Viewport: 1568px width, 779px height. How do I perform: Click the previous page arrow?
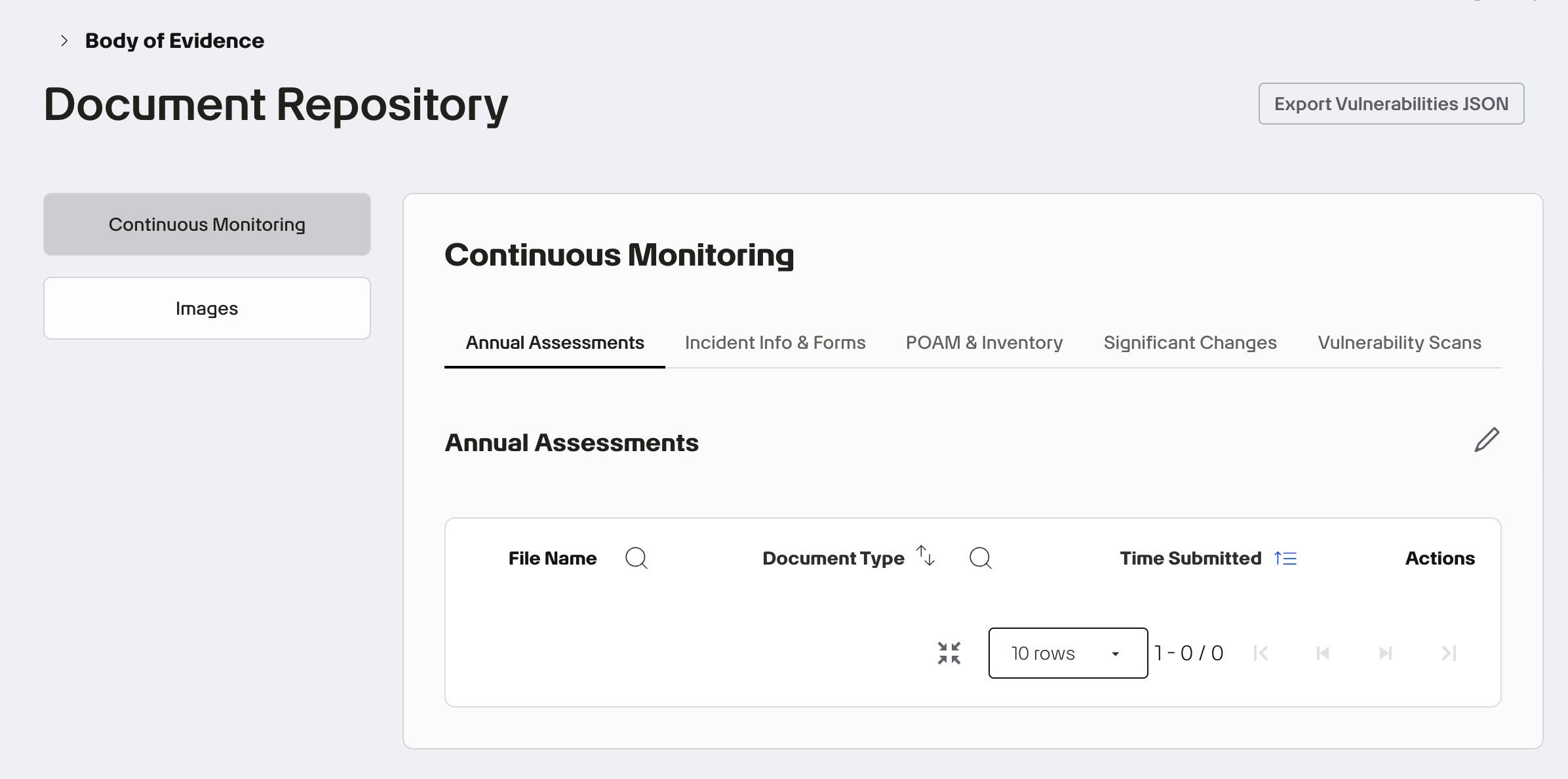[1323, 653]
